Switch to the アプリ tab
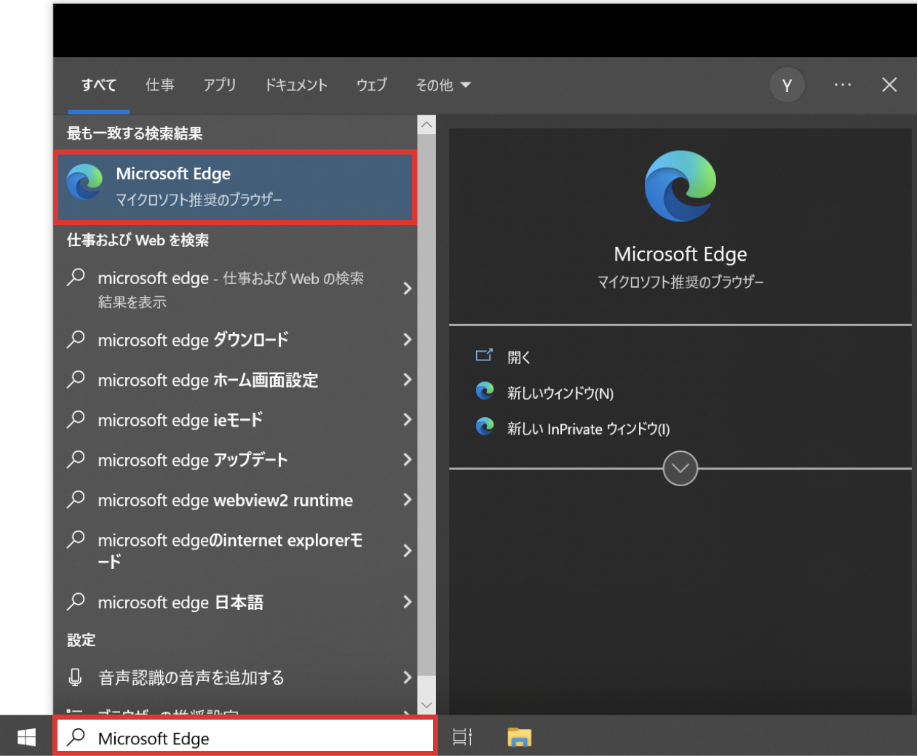Viewport: 918px width, 756px height. tap(220, 85)
